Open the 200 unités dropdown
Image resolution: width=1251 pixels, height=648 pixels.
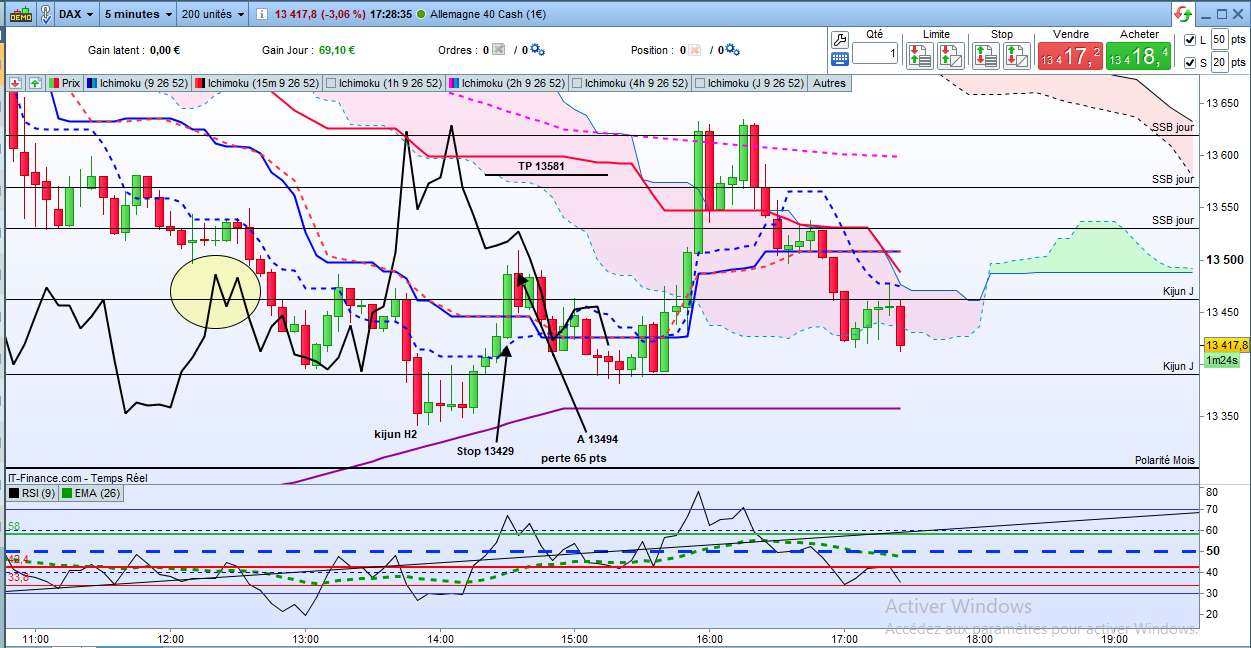coord(212,14)
